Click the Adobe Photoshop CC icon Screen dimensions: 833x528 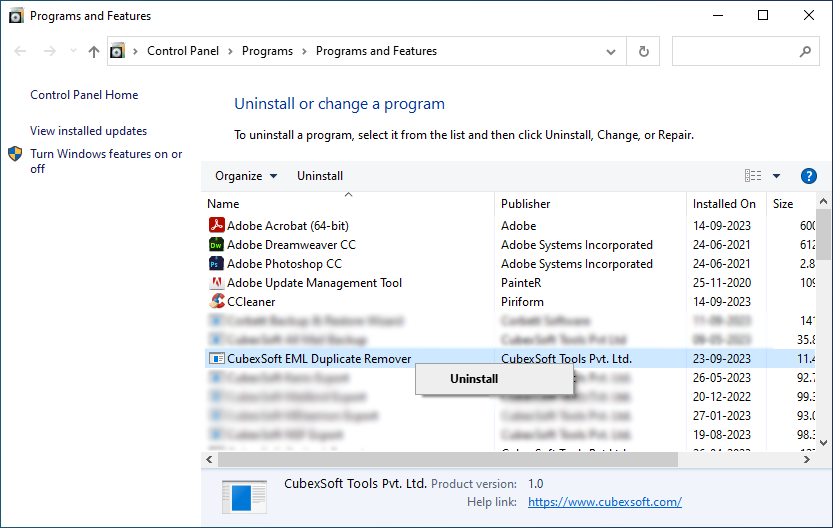point(216,263)
